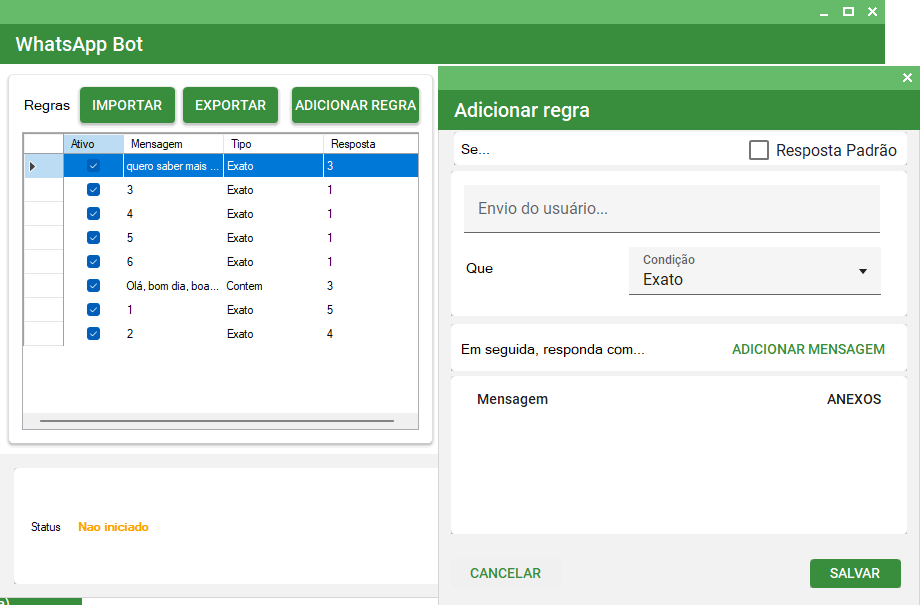Viewport: 920px width, 605px height.
Task: Disable the Ativo checkbox for 'Olá, bom dia' rule
Action: click(93, 286)
